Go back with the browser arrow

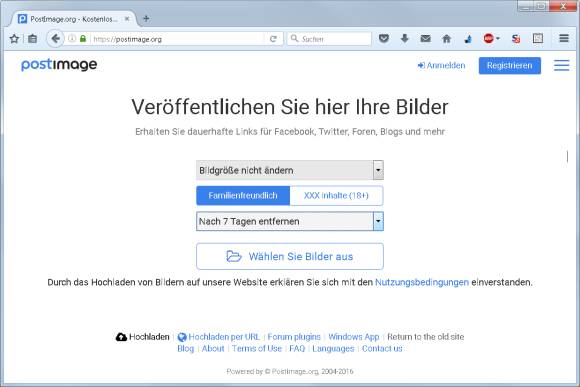pyautogui.click(x=55, y=38)
